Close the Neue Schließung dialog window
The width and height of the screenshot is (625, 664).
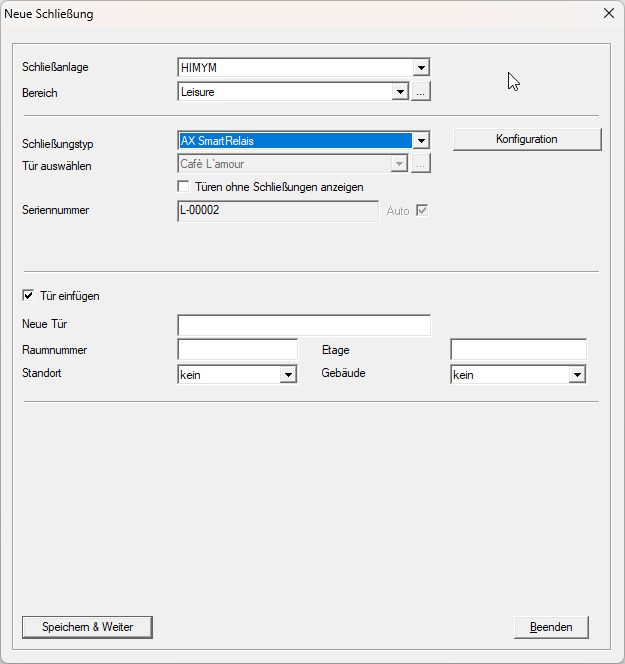coord(608,13)
